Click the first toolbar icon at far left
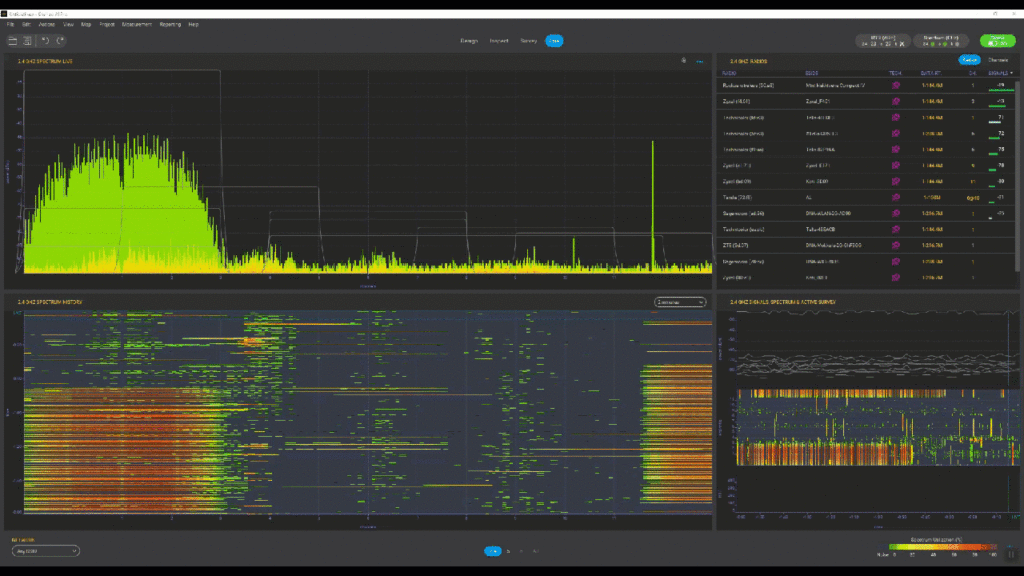 13,41
